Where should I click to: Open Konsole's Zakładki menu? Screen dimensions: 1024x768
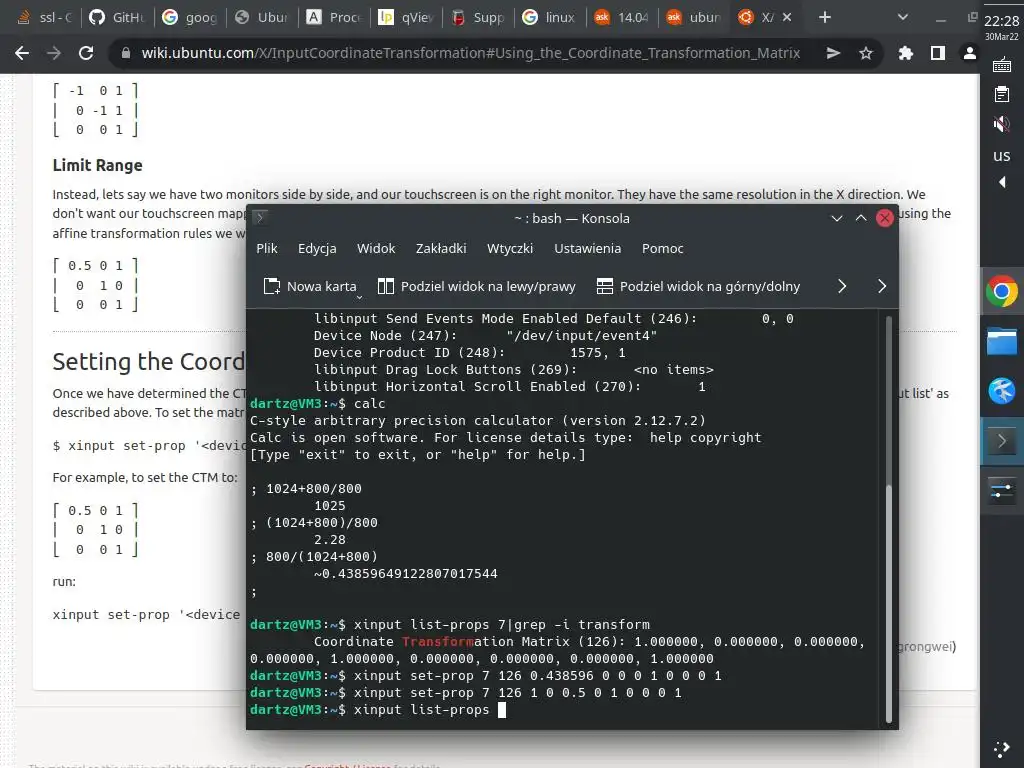click(x=441, y=248)
